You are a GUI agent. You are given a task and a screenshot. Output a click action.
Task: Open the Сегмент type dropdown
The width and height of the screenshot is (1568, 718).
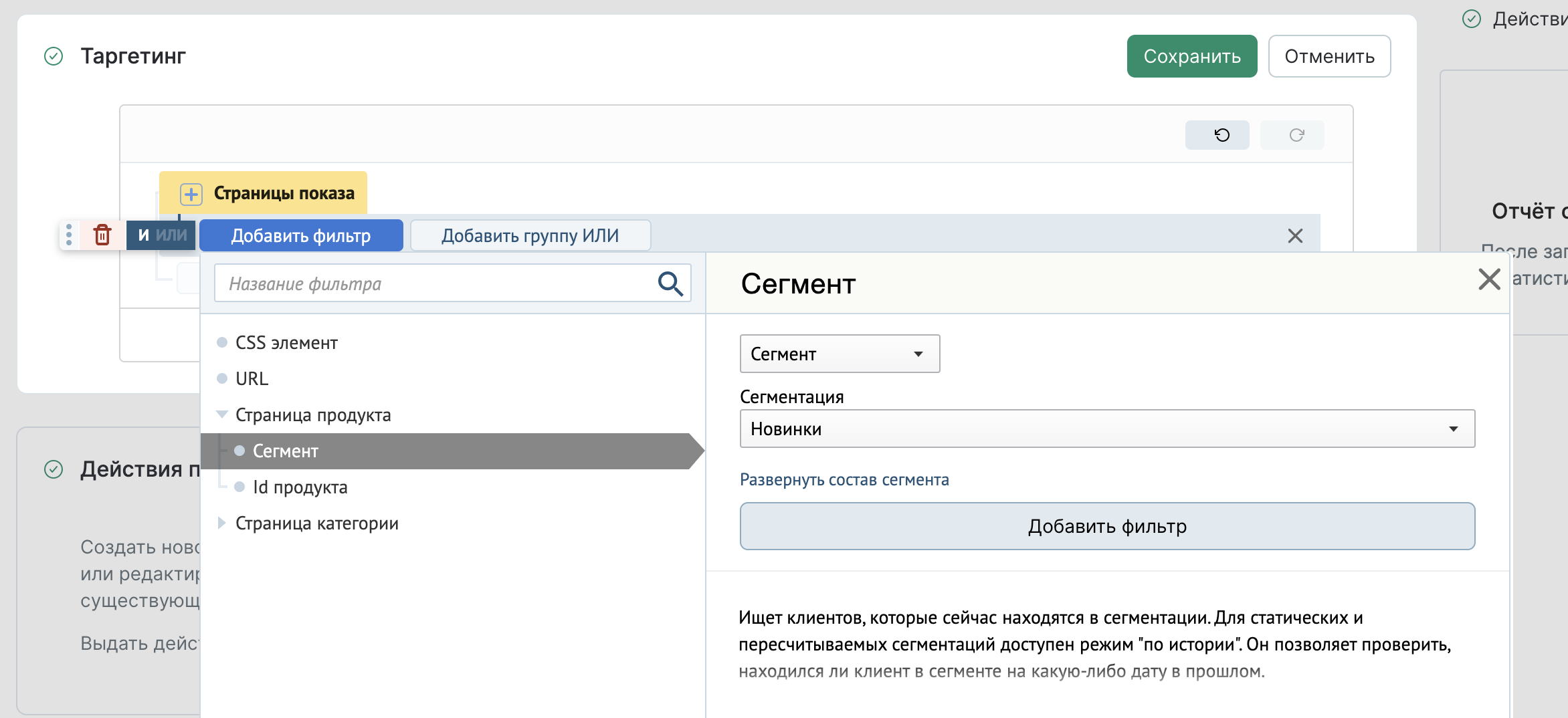[840, 354]
